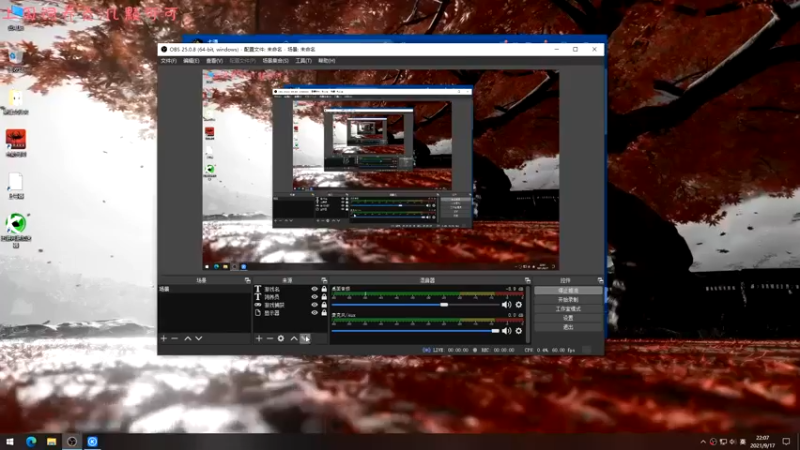
Task: Click the OBS icon in the taskbar
Action: click(71, 441)
